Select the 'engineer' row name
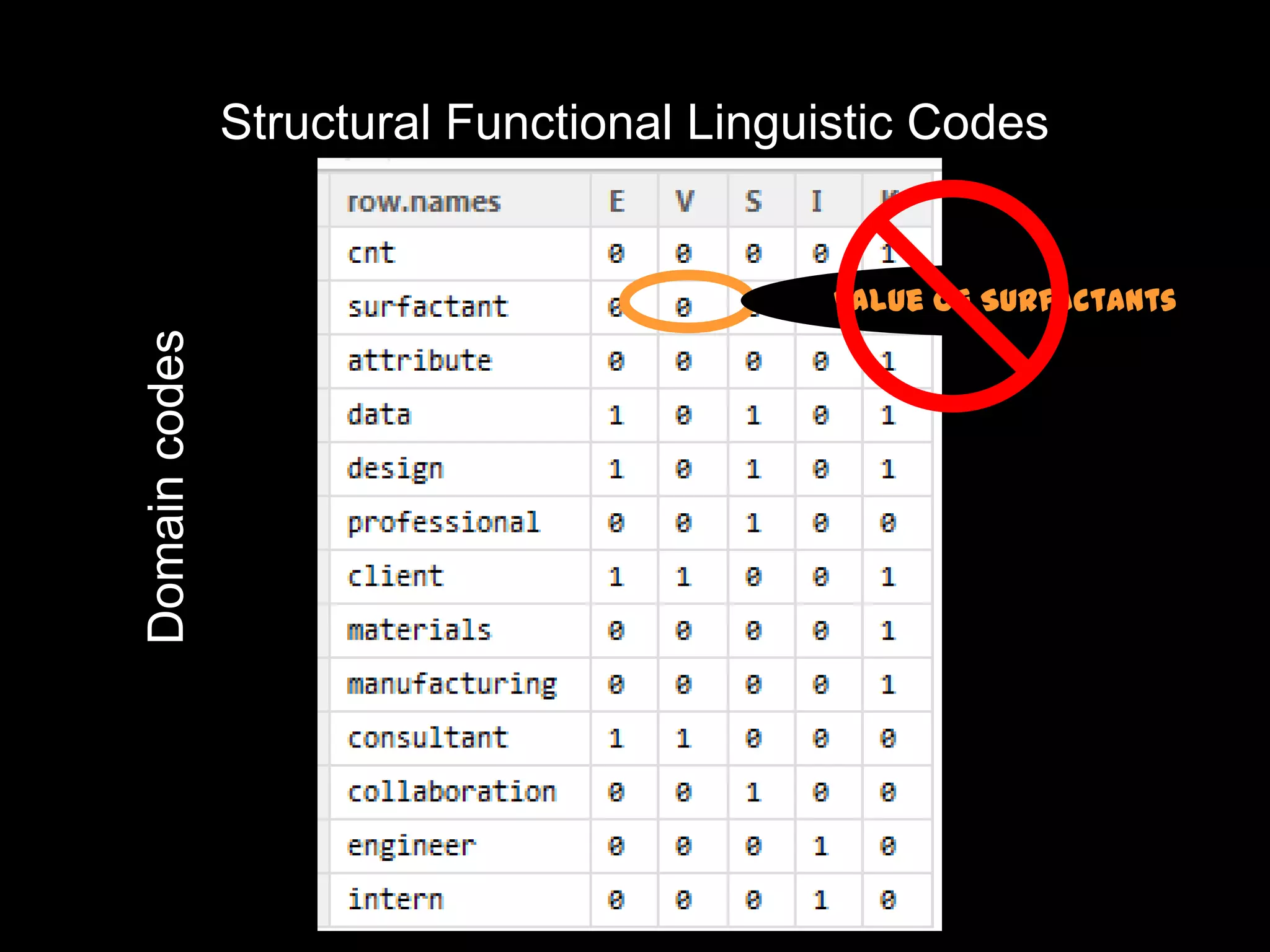The image size is (1270, 952). (x=412, y=847)
